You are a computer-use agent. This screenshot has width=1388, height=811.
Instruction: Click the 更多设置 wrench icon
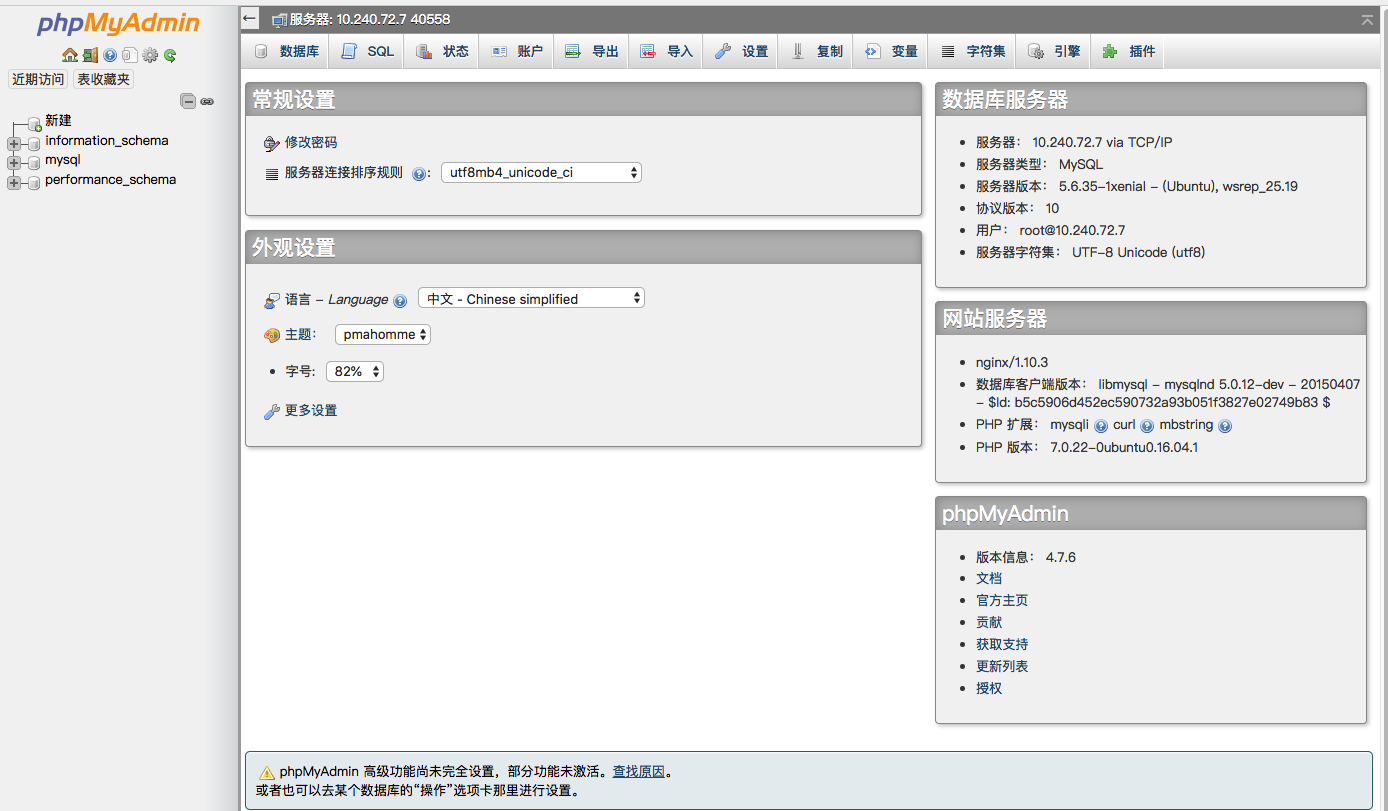pyautogui.click(x=272, y=412)
